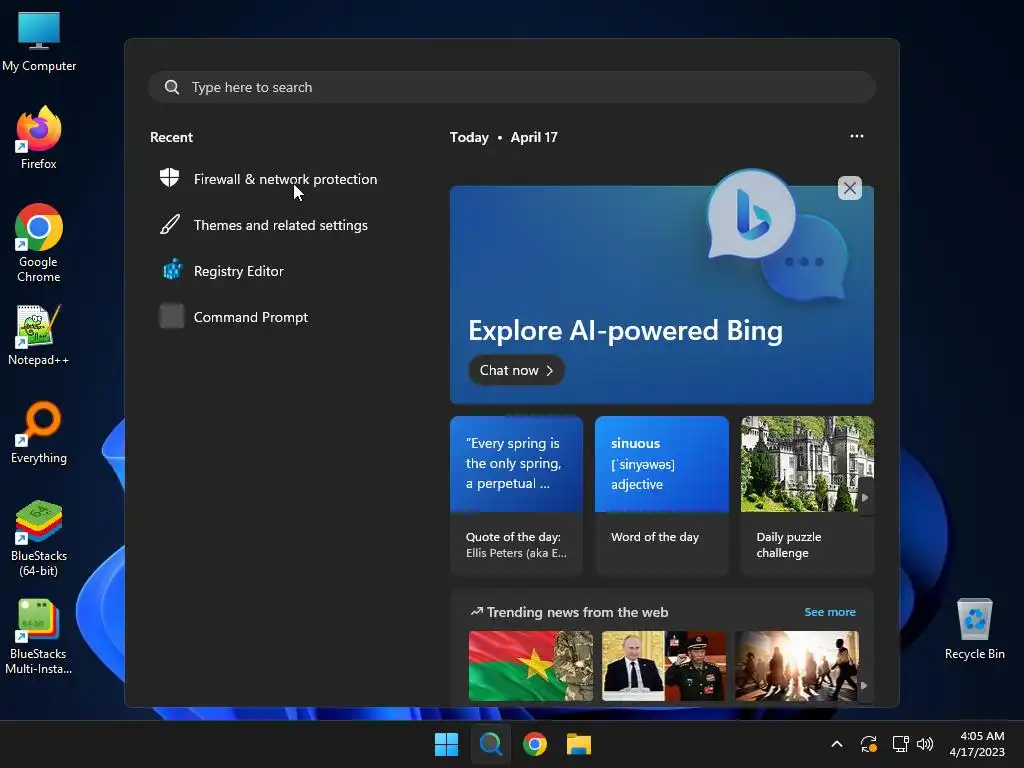Click the update sync tray icon
1024x768 pixels.
[x=869, y=744]
